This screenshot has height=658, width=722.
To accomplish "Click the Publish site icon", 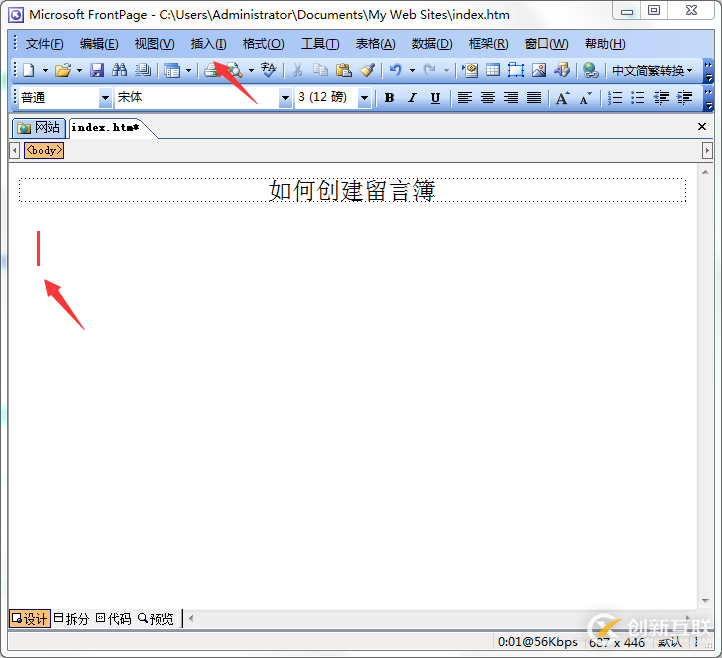I will click(x=143, y=70).
